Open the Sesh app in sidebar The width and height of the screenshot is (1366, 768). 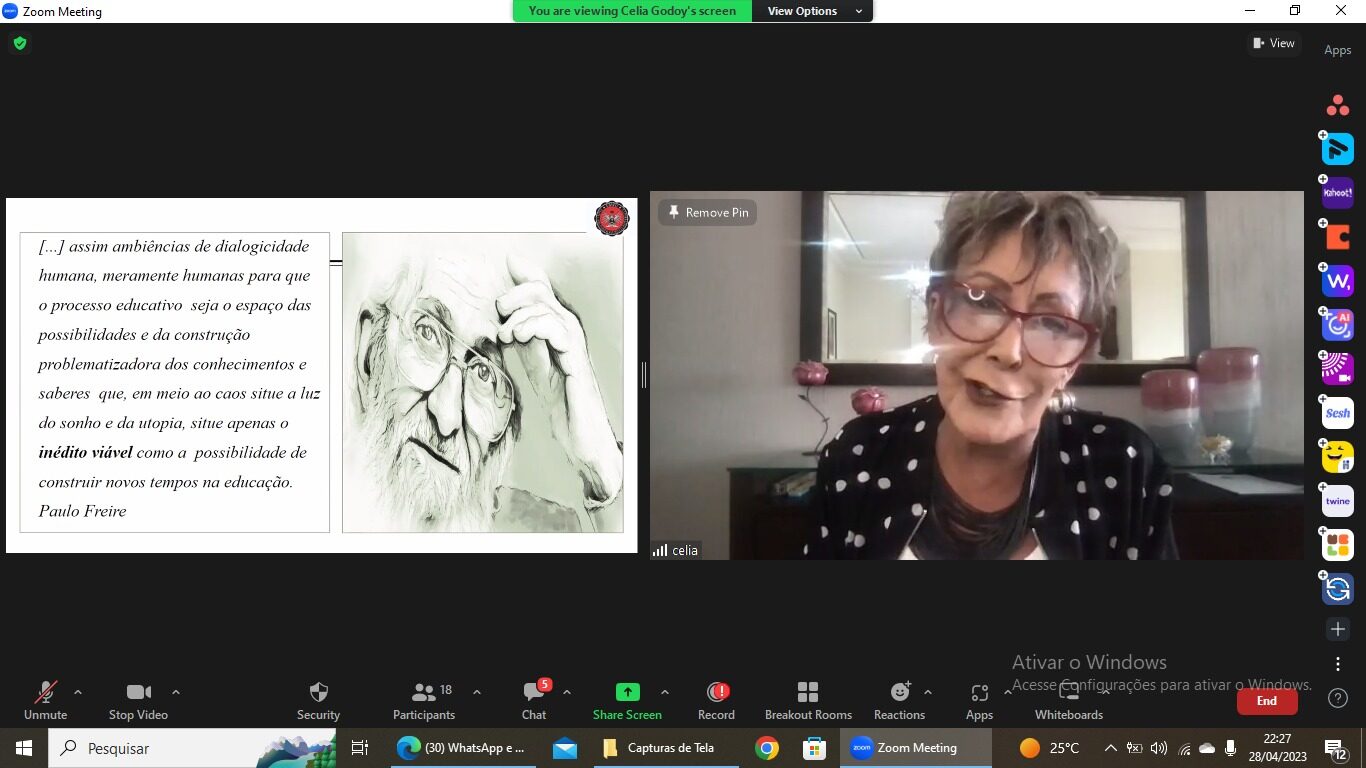[x=1337, y=413]
